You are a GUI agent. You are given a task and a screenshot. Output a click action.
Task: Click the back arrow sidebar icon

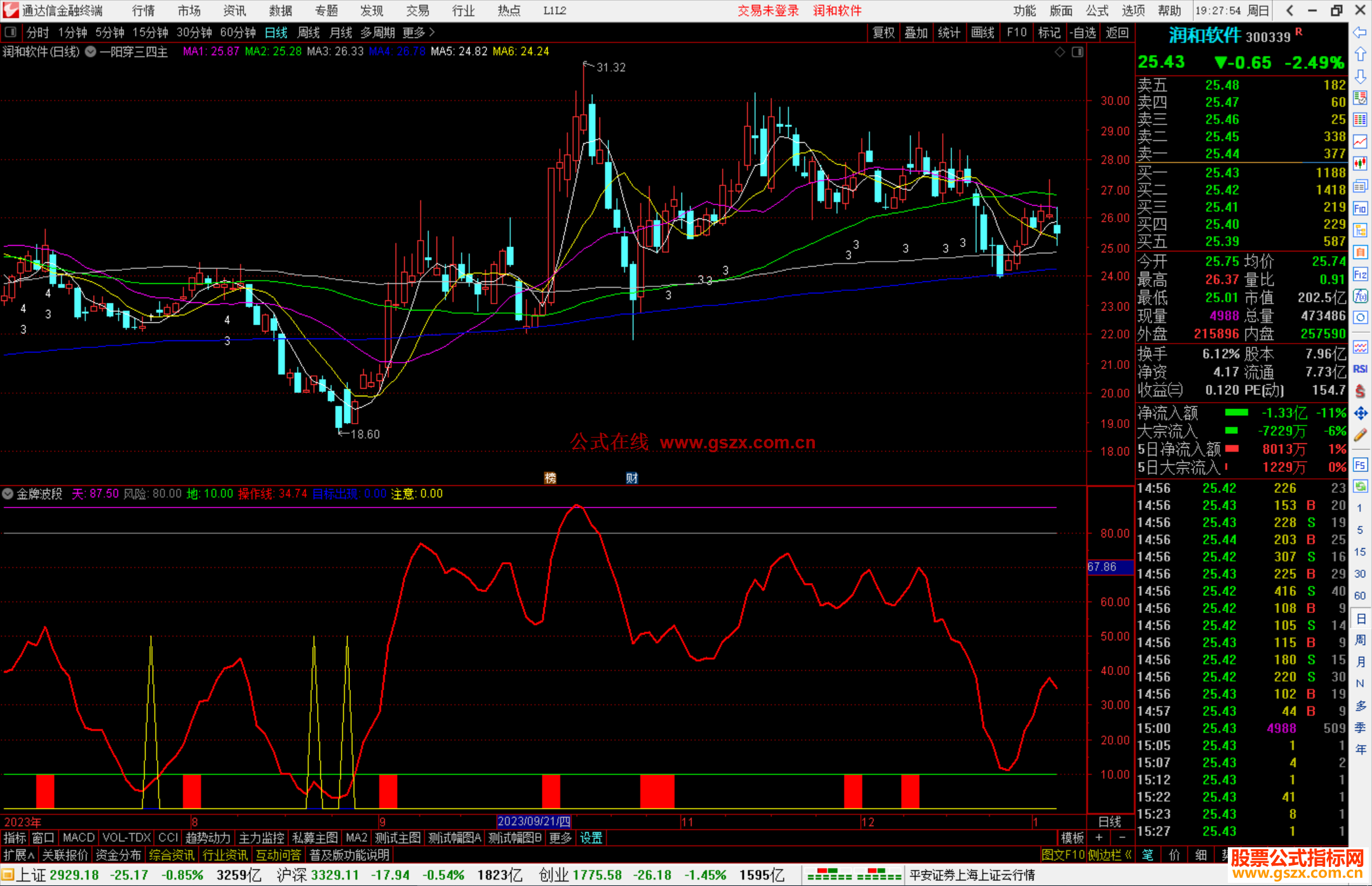click(x=1360, y=32)
